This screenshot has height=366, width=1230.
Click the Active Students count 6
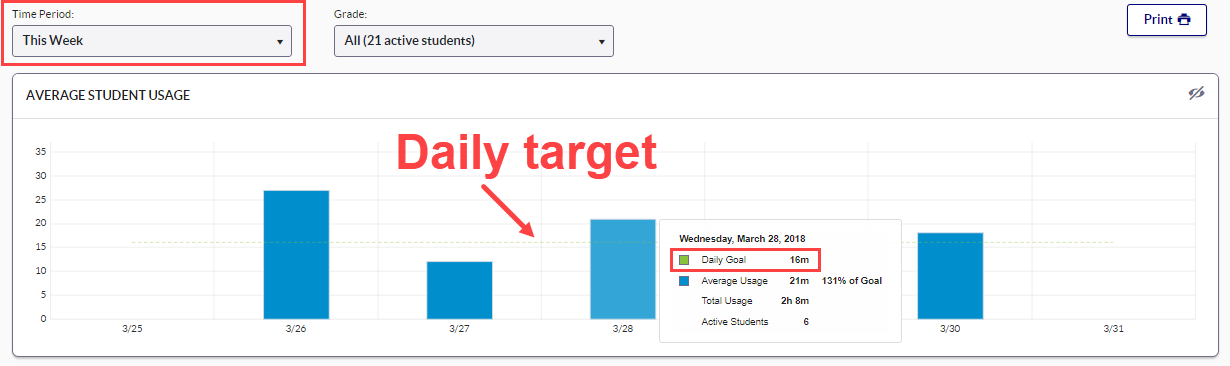[806, 322]
